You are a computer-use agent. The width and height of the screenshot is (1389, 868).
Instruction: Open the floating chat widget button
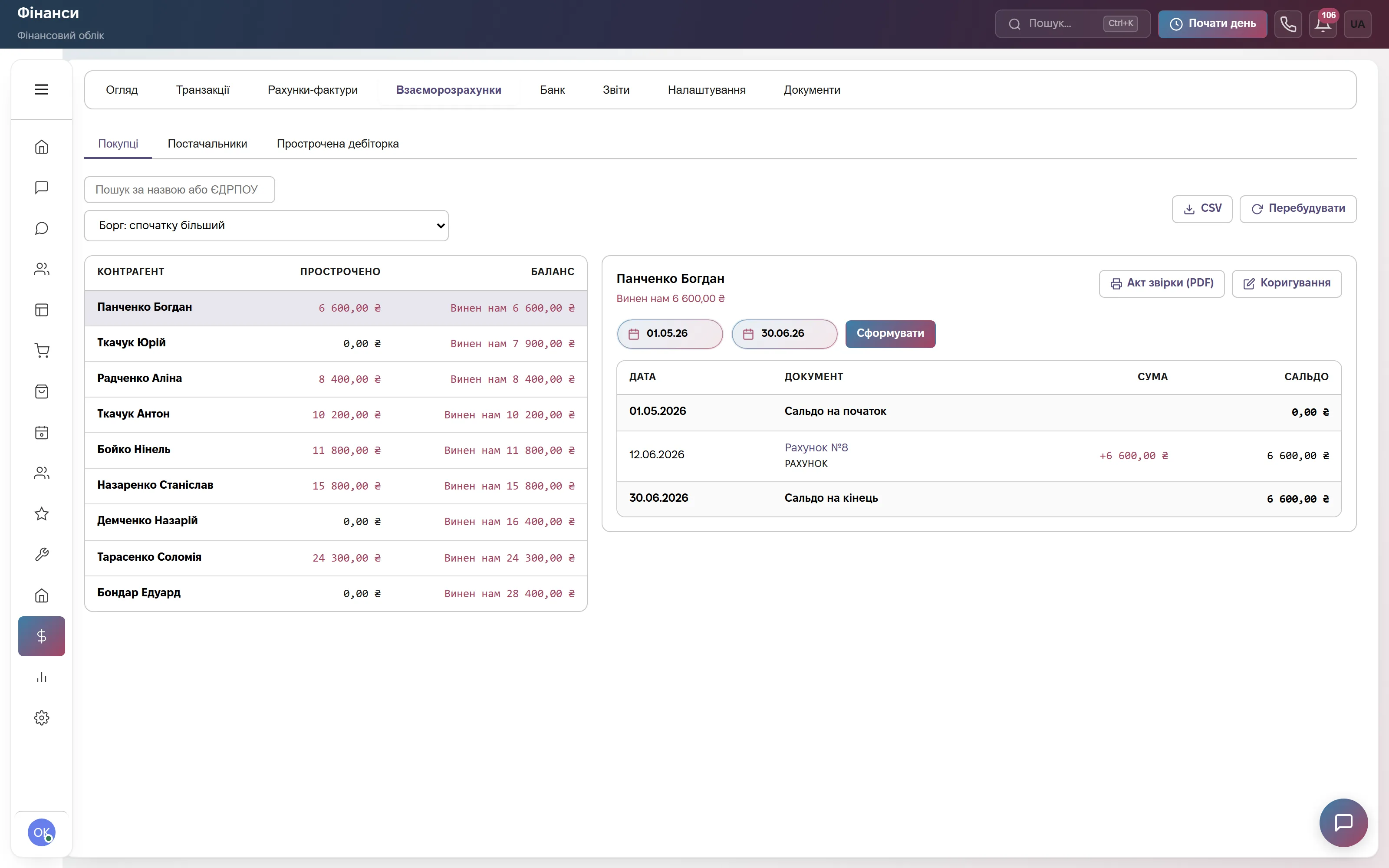tap(1343, 822)
